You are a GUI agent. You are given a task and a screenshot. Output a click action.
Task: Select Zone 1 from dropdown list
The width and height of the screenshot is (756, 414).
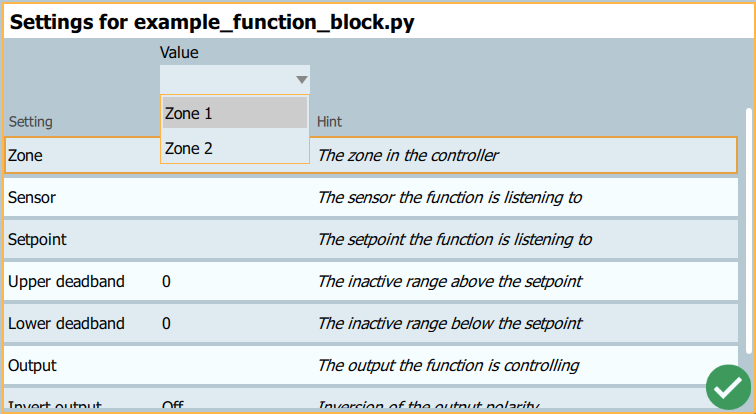(234, 114)
